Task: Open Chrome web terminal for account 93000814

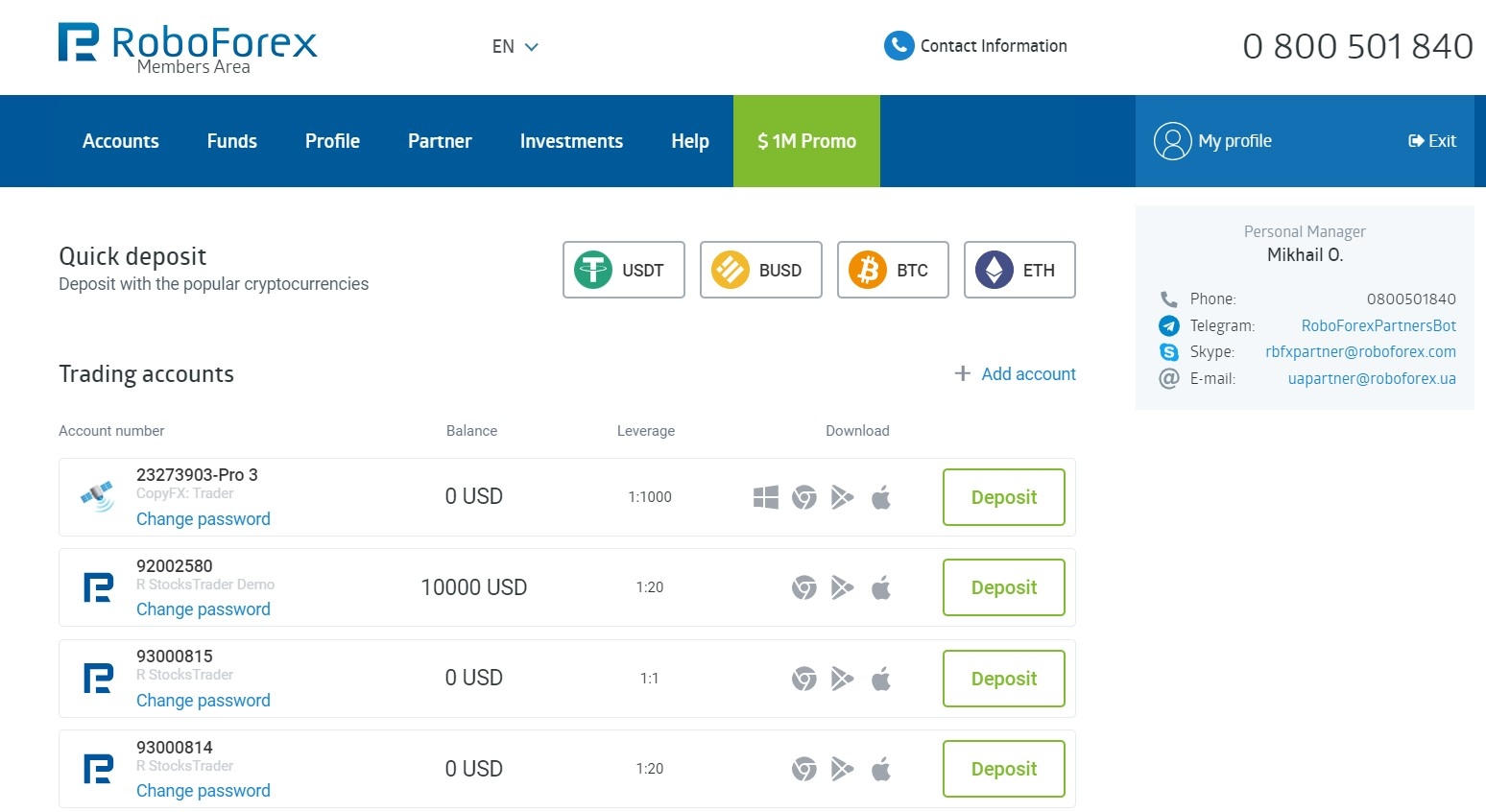Action: click(804, 769)
